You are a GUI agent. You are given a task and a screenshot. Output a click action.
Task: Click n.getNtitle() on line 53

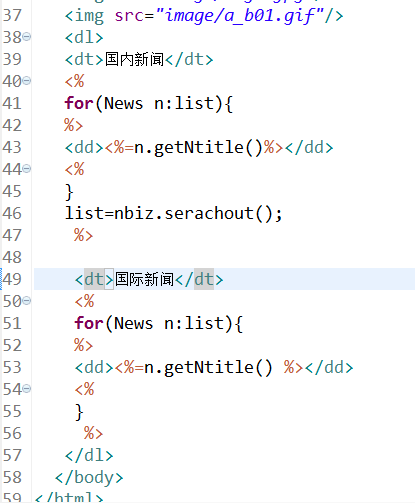pyautogui.click(x=208, y=368)
